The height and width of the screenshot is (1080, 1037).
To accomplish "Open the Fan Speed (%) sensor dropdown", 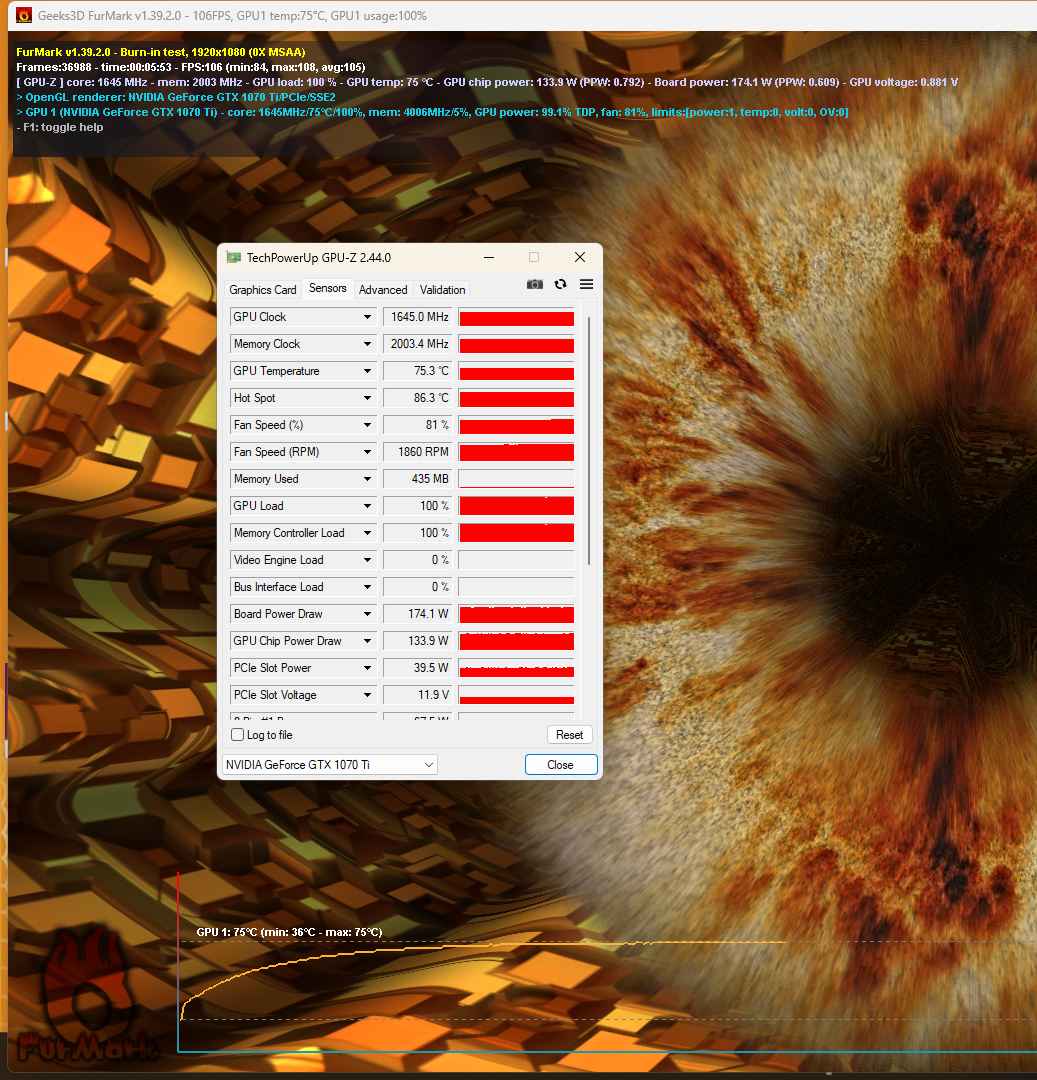I will [x=367, y=425].
